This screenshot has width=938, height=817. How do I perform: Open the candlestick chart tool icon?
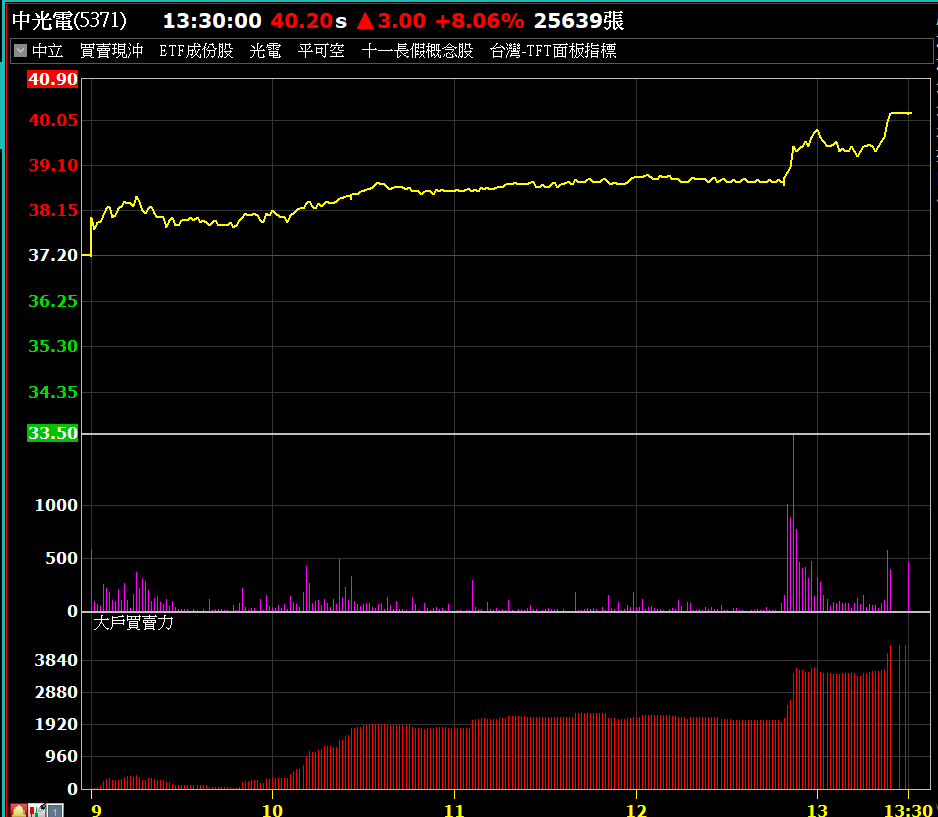click(x=37, y=811)
